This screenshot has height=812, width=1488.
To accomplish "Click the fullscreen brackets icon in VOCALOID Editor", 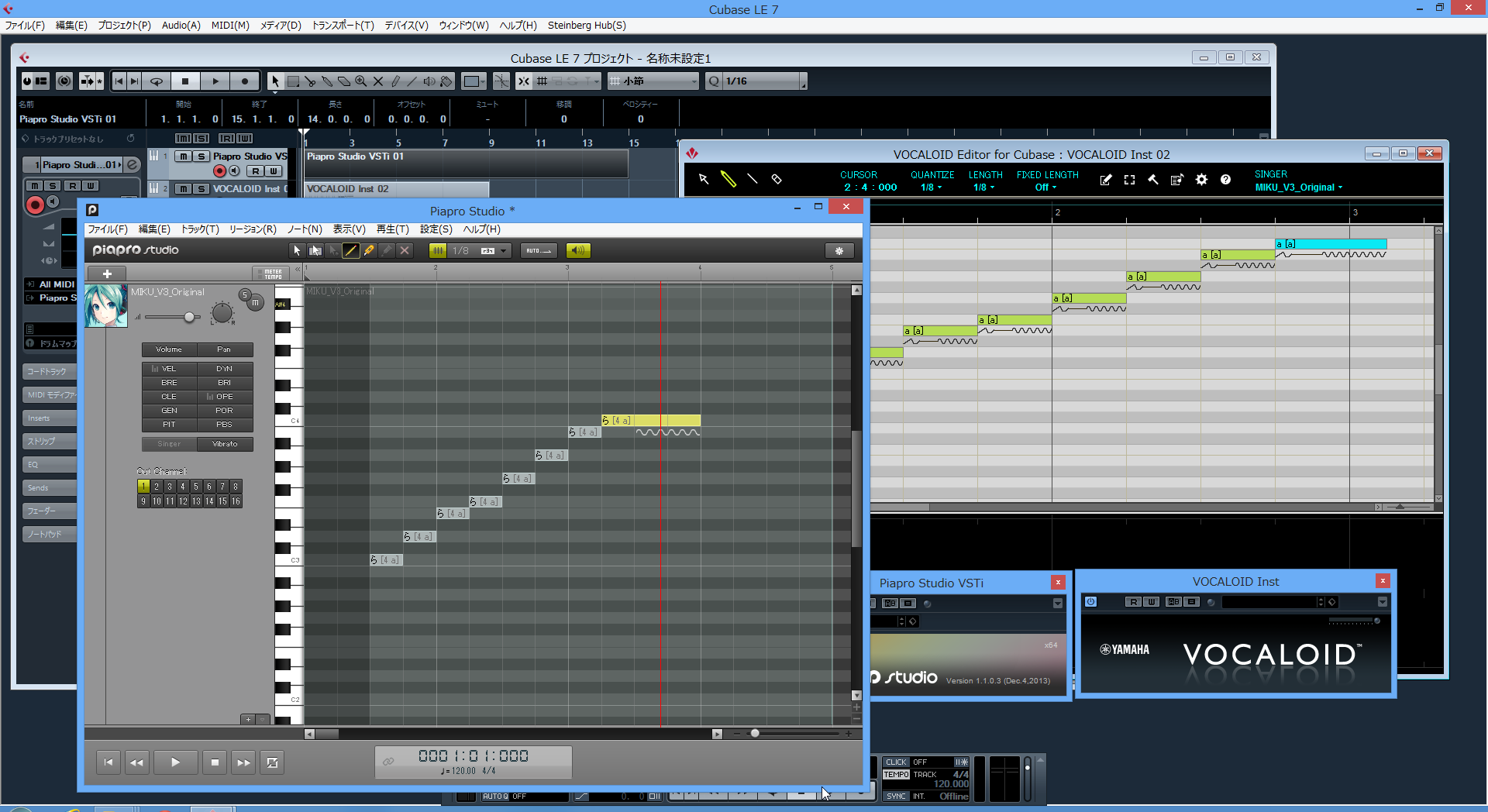I will pyautogui.click(x=1129, y=180).
